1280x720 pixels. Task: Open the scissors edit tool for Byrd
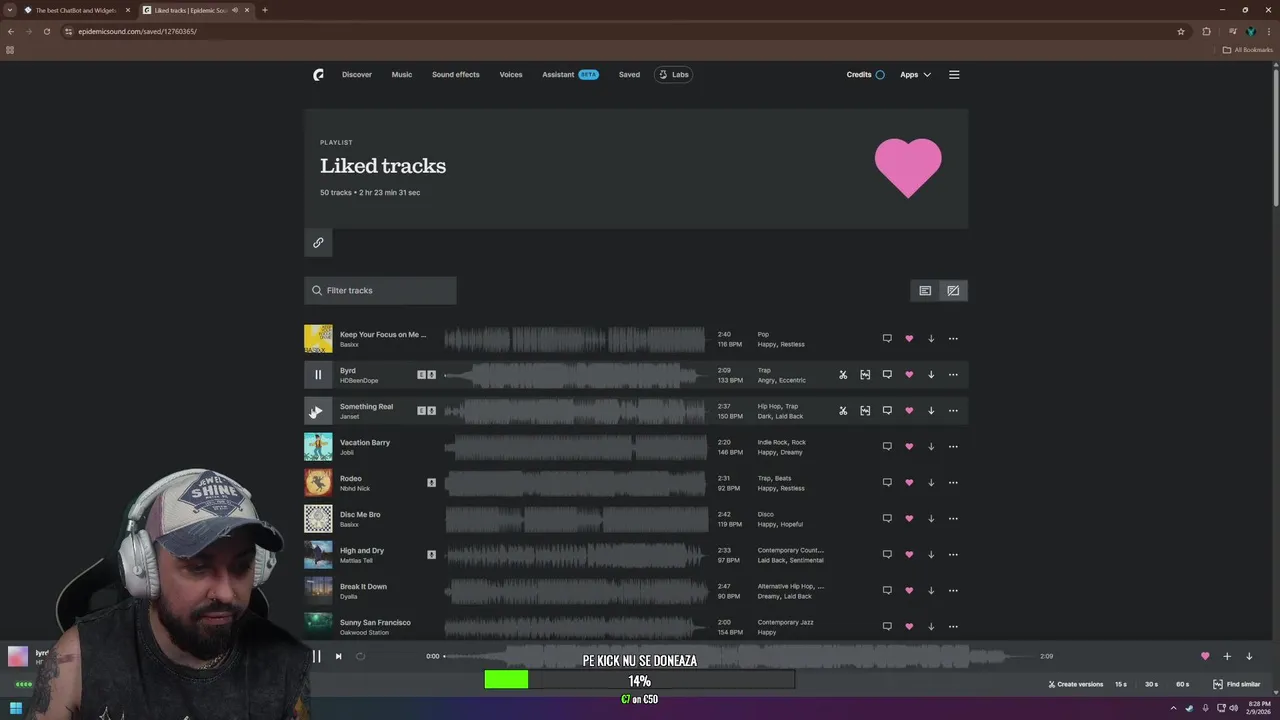pos(843,375)
